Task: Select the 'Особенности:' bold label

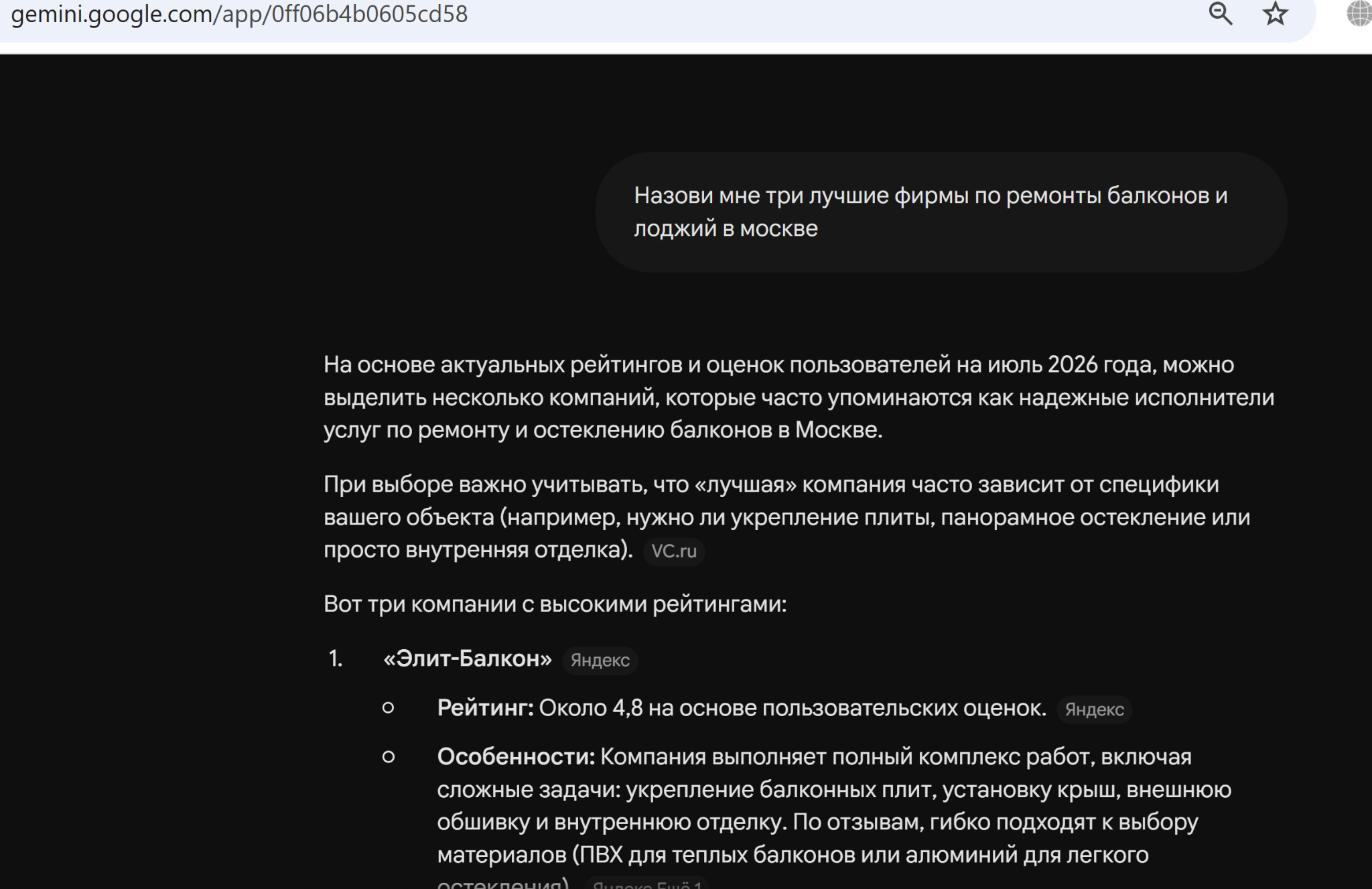Action: pyautogui.click(x=516, y=757)
